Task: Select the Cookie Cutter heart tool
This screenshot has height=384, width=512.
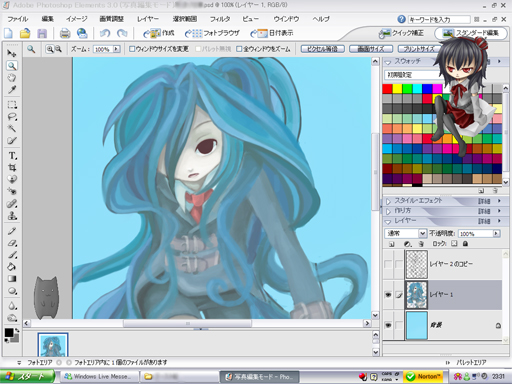Action: pyautogui.click(x=12, y=180)
